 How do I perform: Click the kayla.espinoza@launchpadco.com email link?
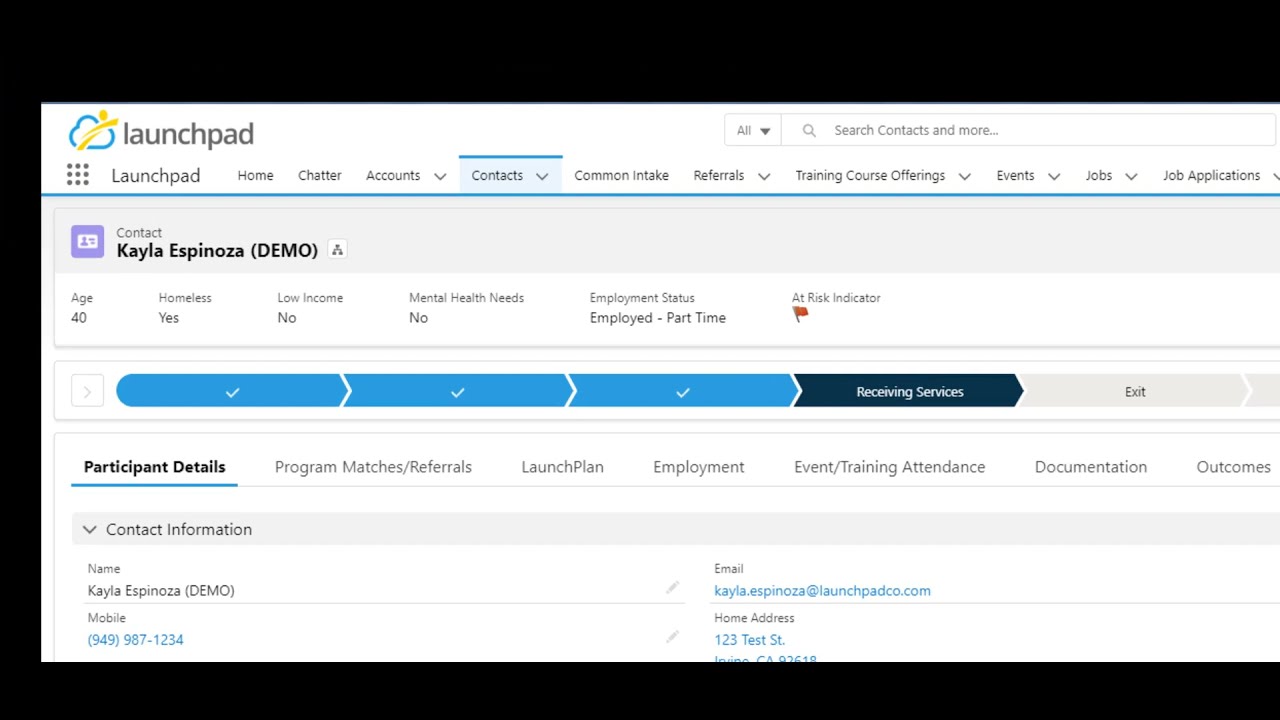click(822, 591)
